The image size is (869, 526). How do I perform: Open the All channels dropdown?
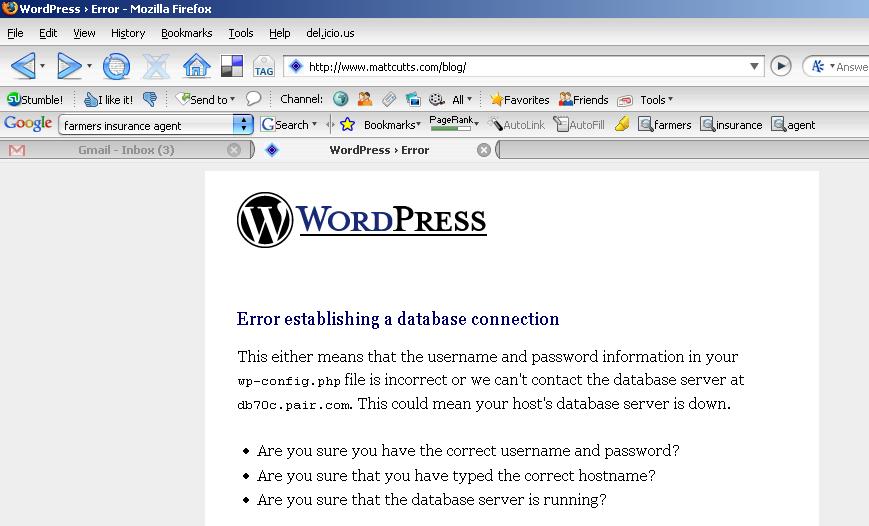[x=462, y=100]
